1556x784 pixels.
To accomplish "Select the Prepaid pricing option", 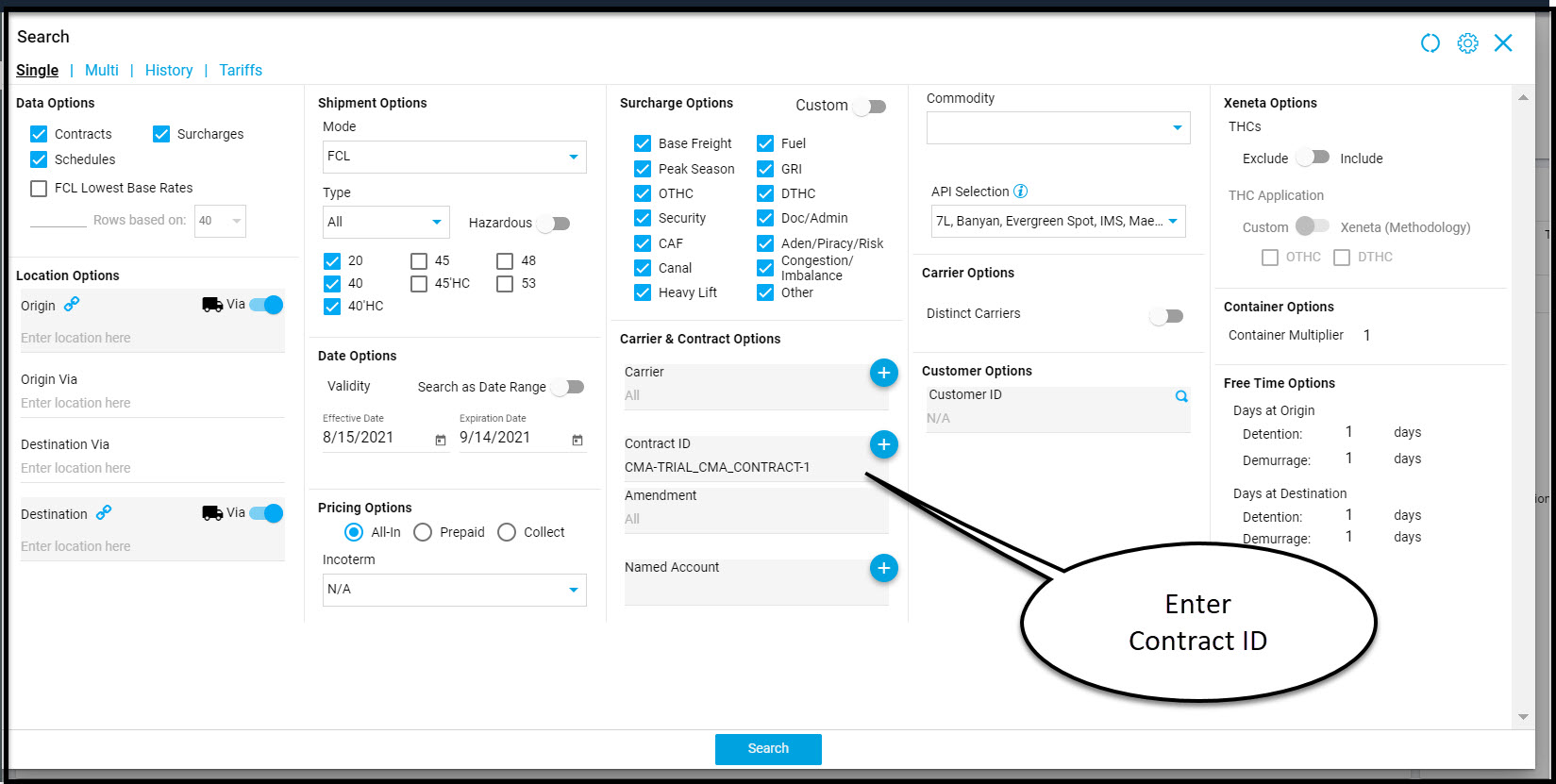I will click(423, 532).
